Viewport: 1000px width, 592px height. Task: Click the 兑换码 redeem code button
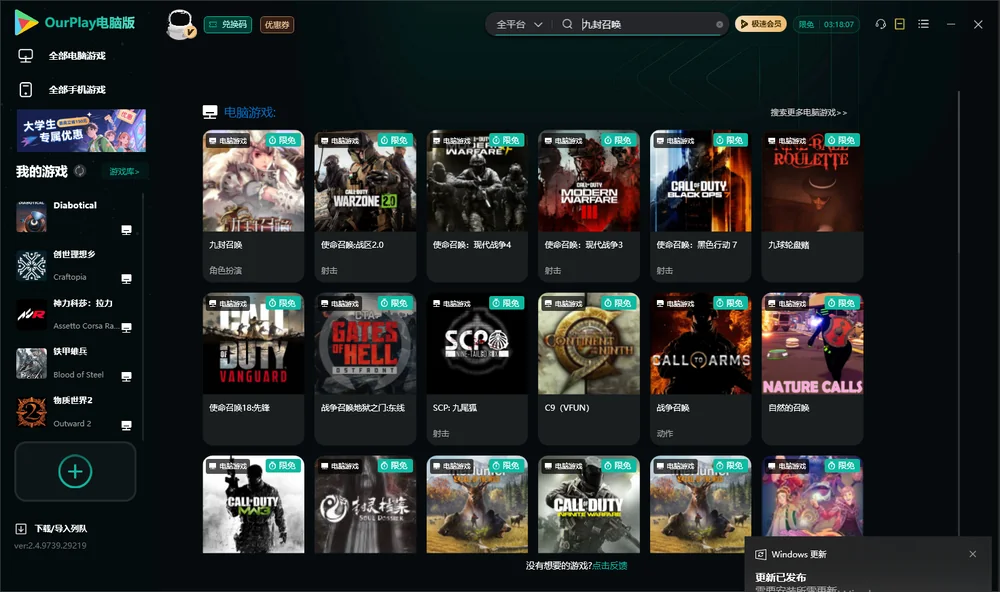click(x=228, y=24)
